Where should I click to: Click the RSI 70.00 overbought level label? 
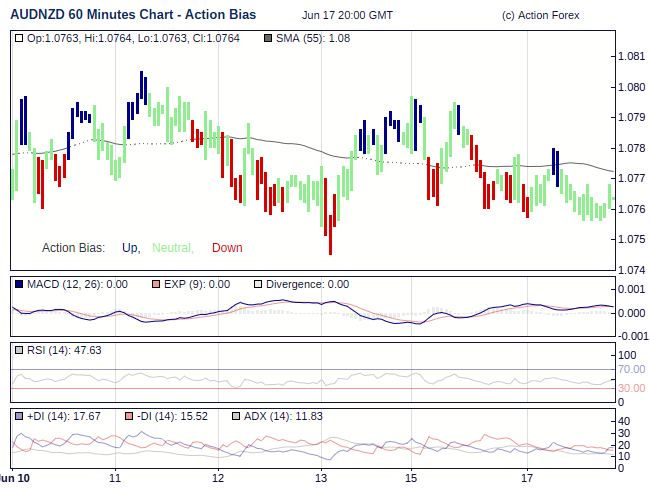click(x=632, y=370)
